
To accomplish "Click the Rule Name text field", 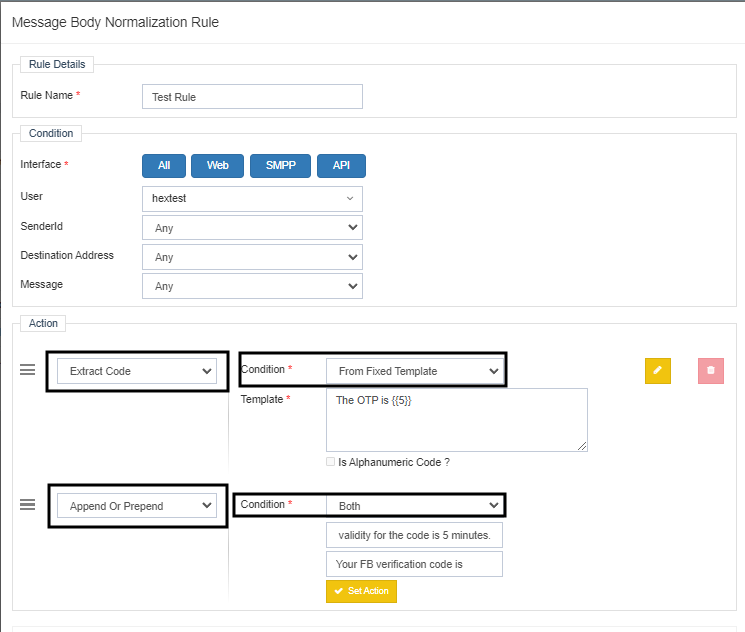I will [252, 97].
